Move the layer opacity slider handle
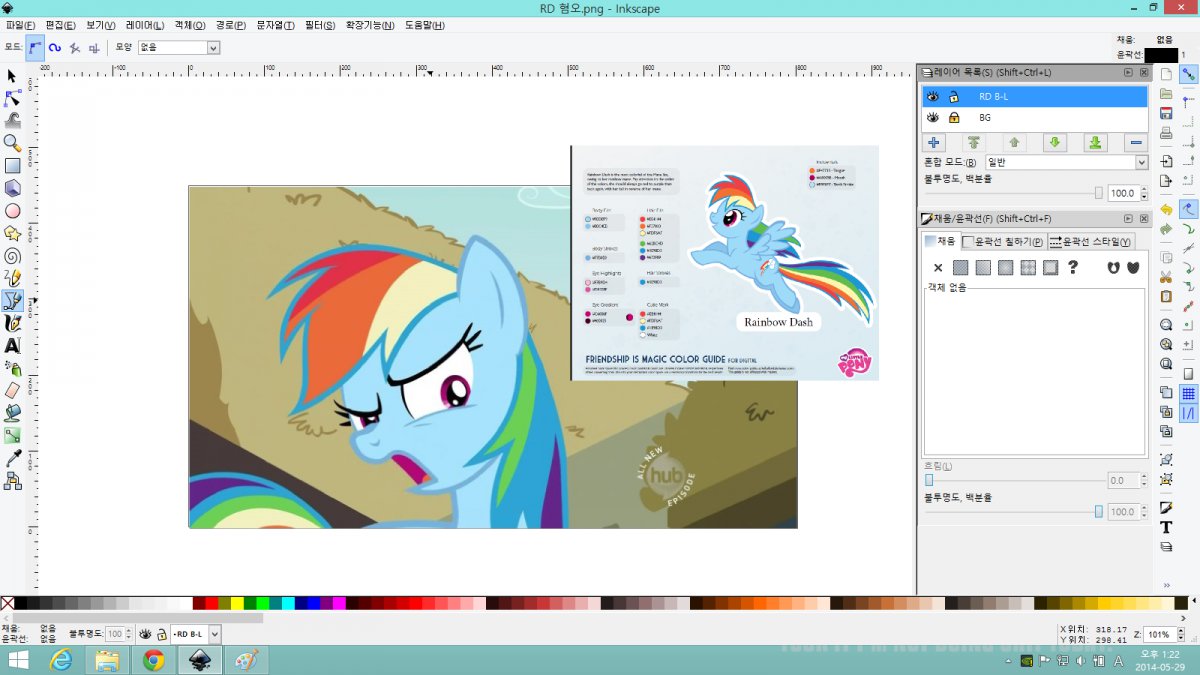This screenshot has height=675, width=1200. point(1099,193)
